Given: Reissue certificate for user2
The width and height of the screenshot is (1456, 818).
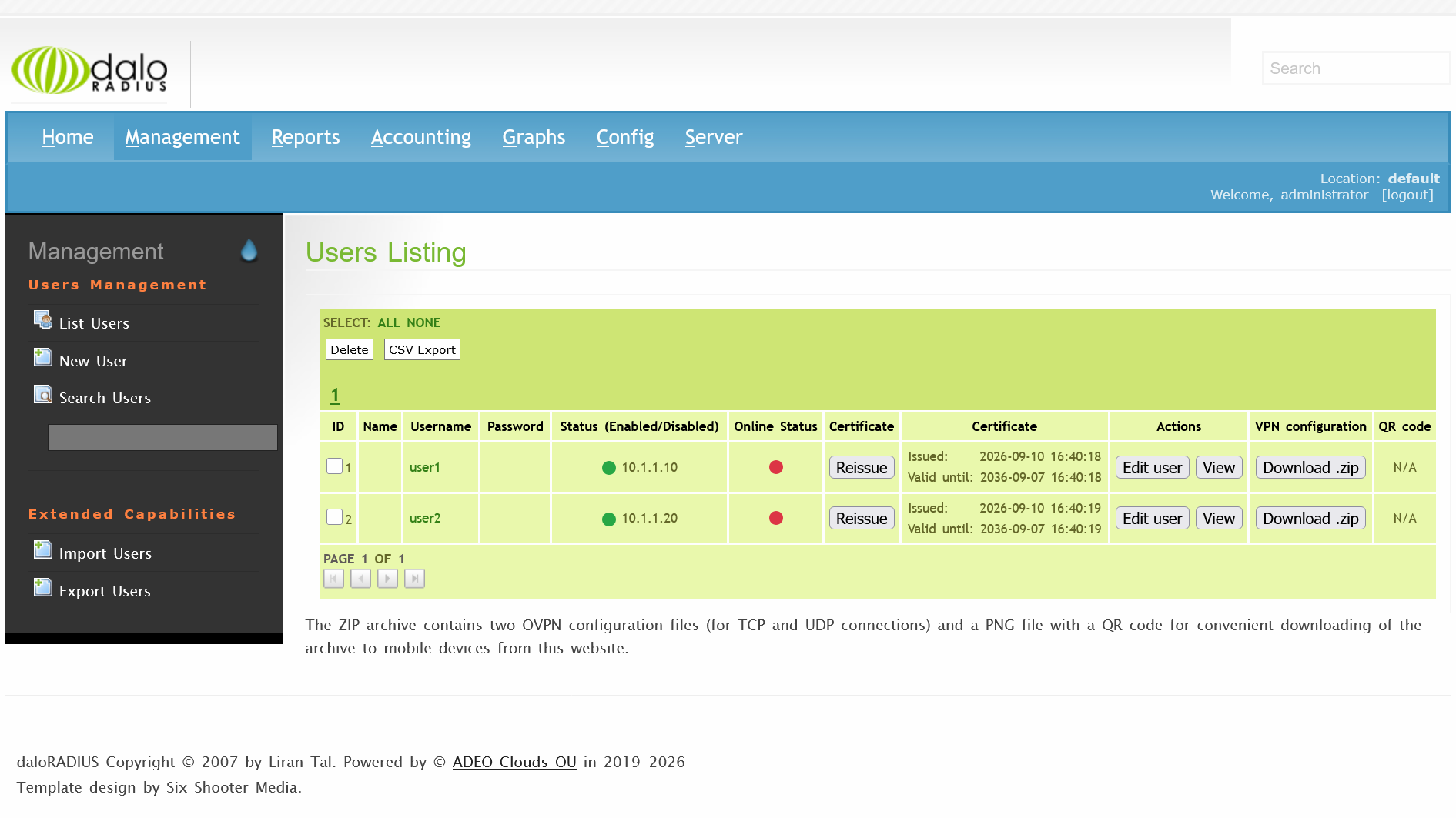Looking at the screenshot, I should pos(862,519).
